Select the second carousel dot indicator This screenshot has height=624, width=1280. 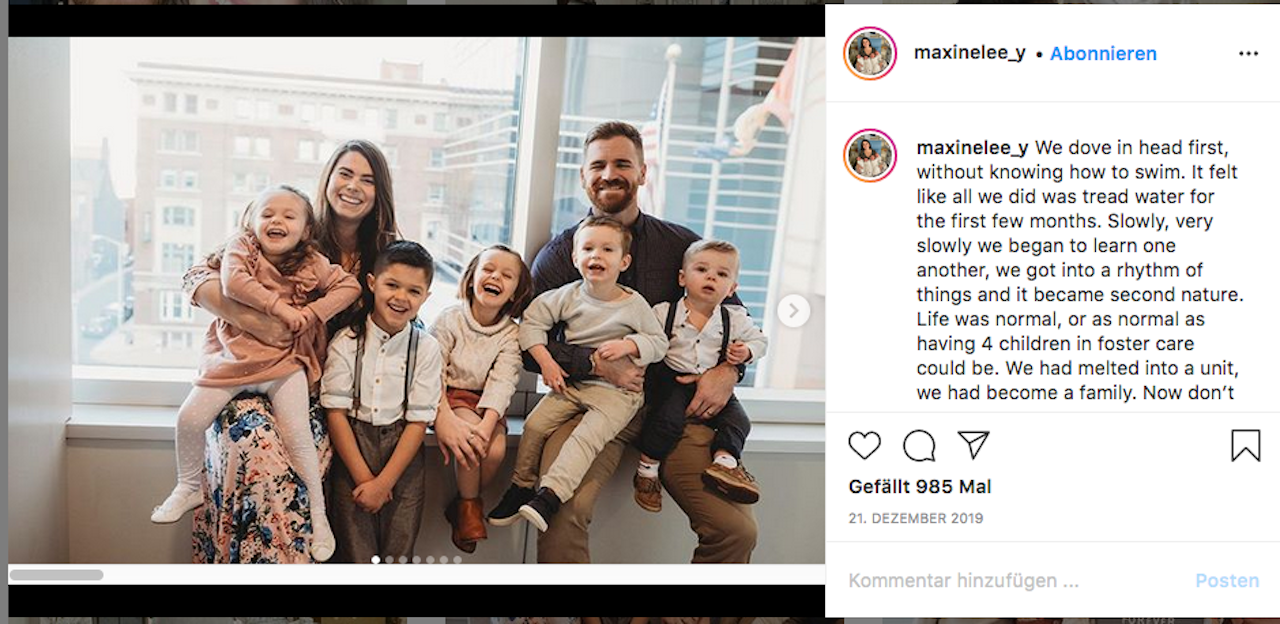pos(389,560)
